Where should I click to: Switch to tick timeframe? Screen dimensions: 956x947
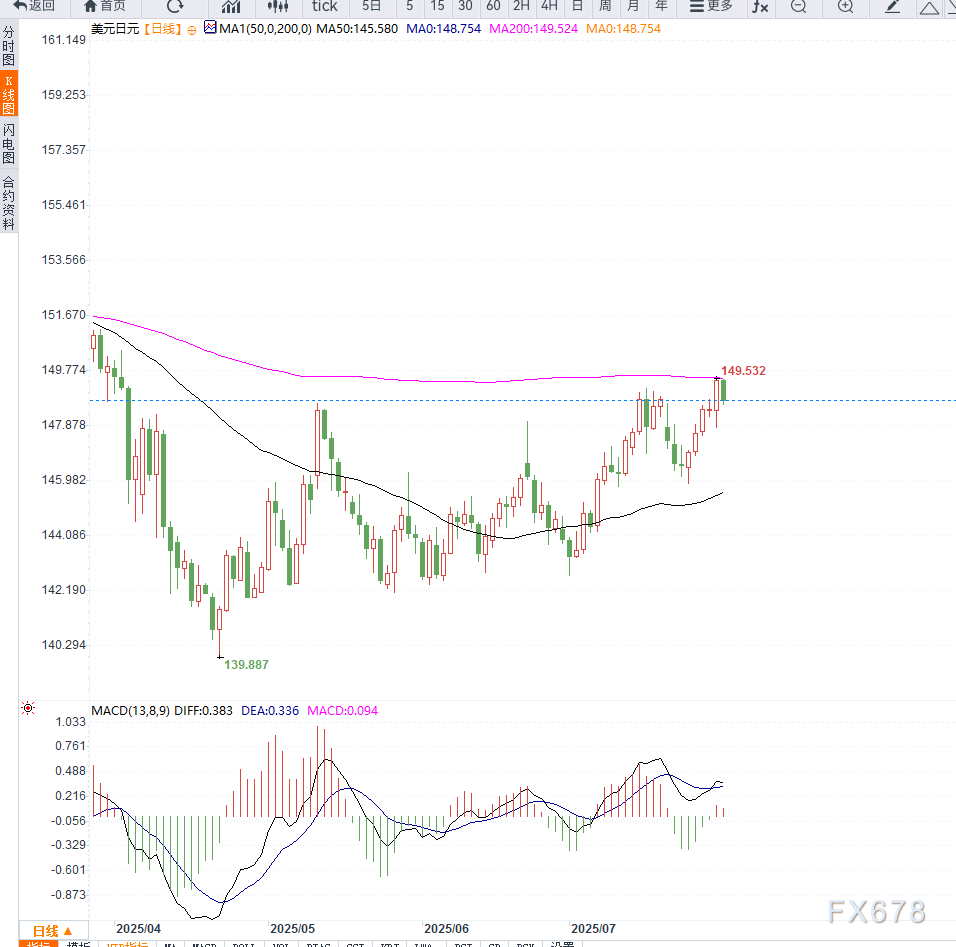coord(324,6)
